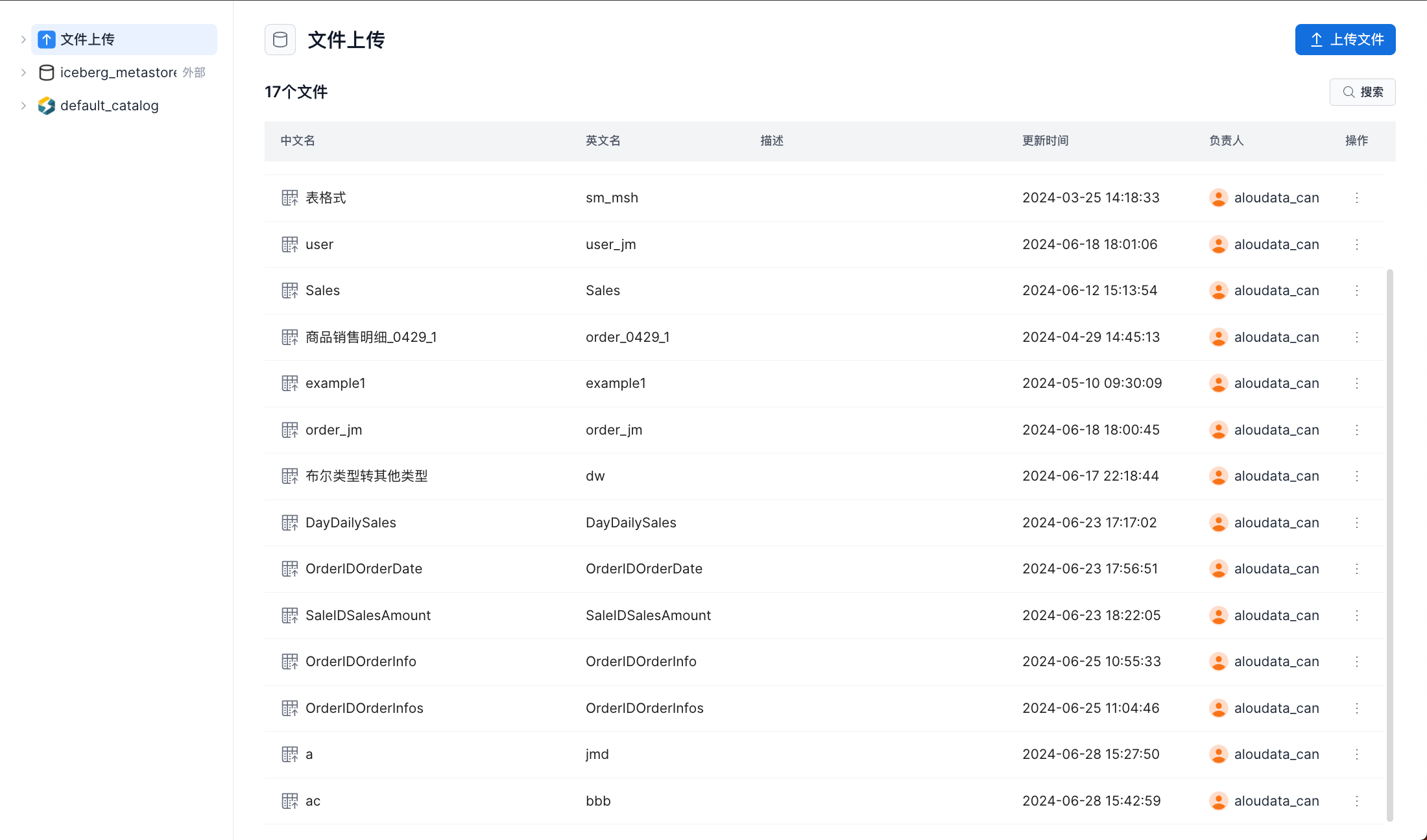The height and width of the screenshot is (840, 1427).
Task: Click the iceberg_metastore database icon
Action: pyautogui.click(x=46, y=73)
